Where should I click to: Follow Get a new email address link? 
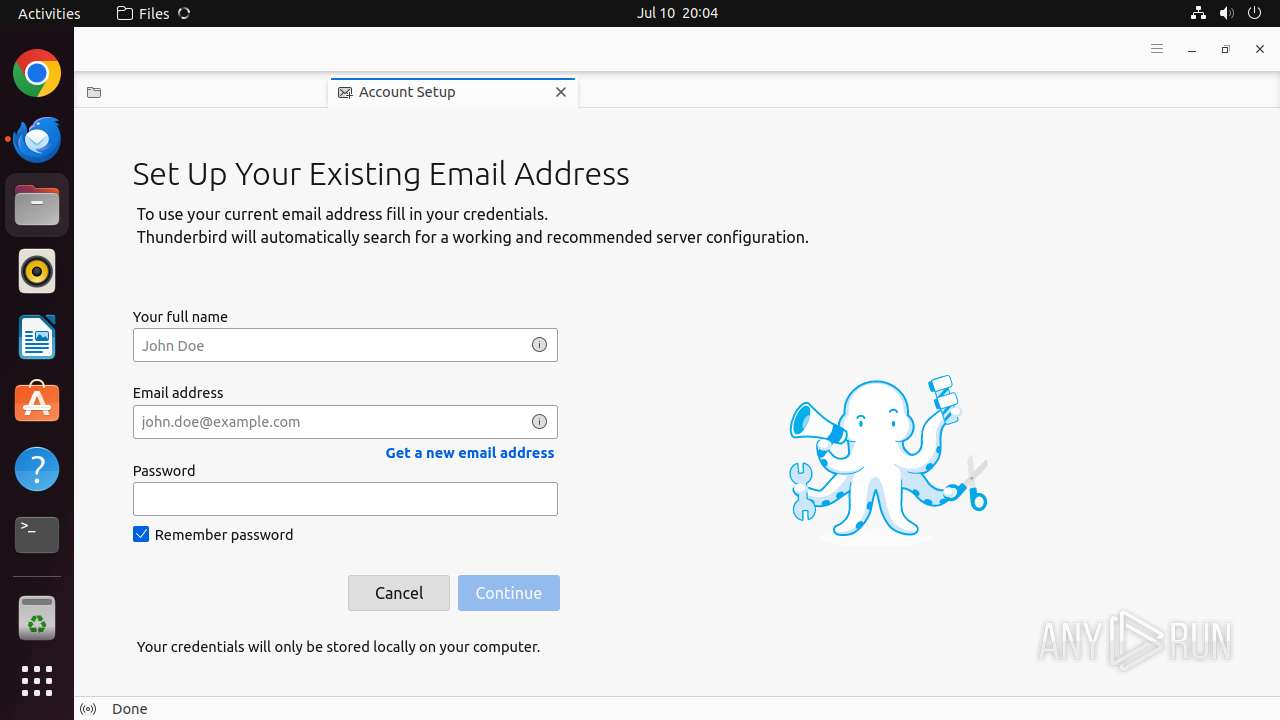470,453
